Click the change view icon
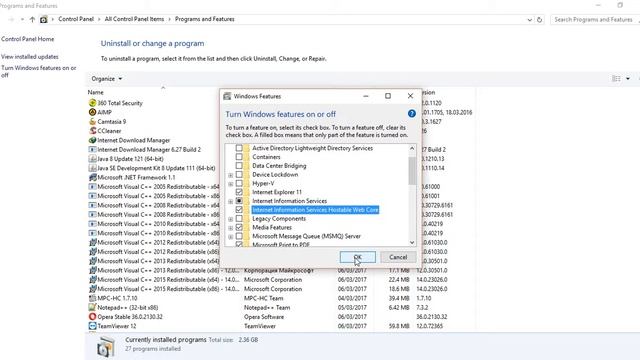Viewport: 640px width, 360px height. [x=616, y=78]
